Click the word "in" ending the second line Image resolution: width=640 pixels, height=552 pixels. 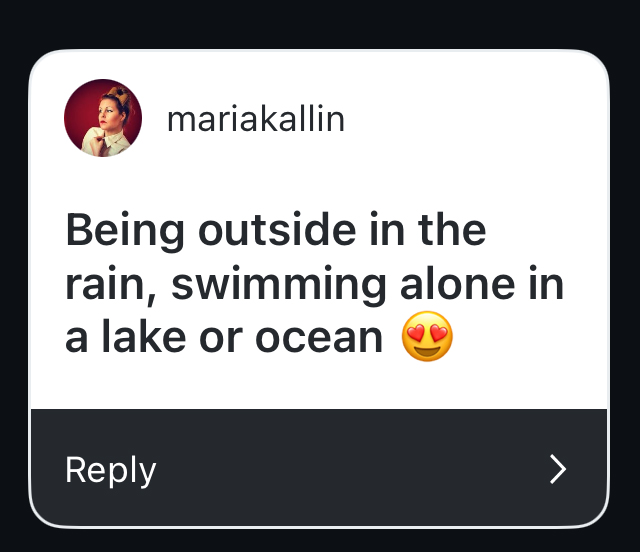pos(545,285)
